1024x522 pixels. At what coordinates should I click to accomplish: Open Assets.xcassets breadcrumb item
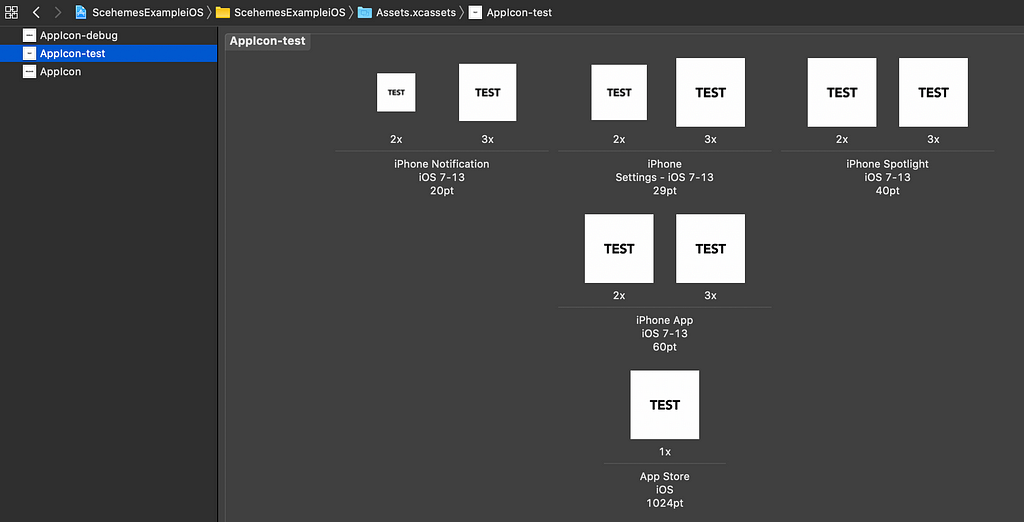tap(416, 12)
